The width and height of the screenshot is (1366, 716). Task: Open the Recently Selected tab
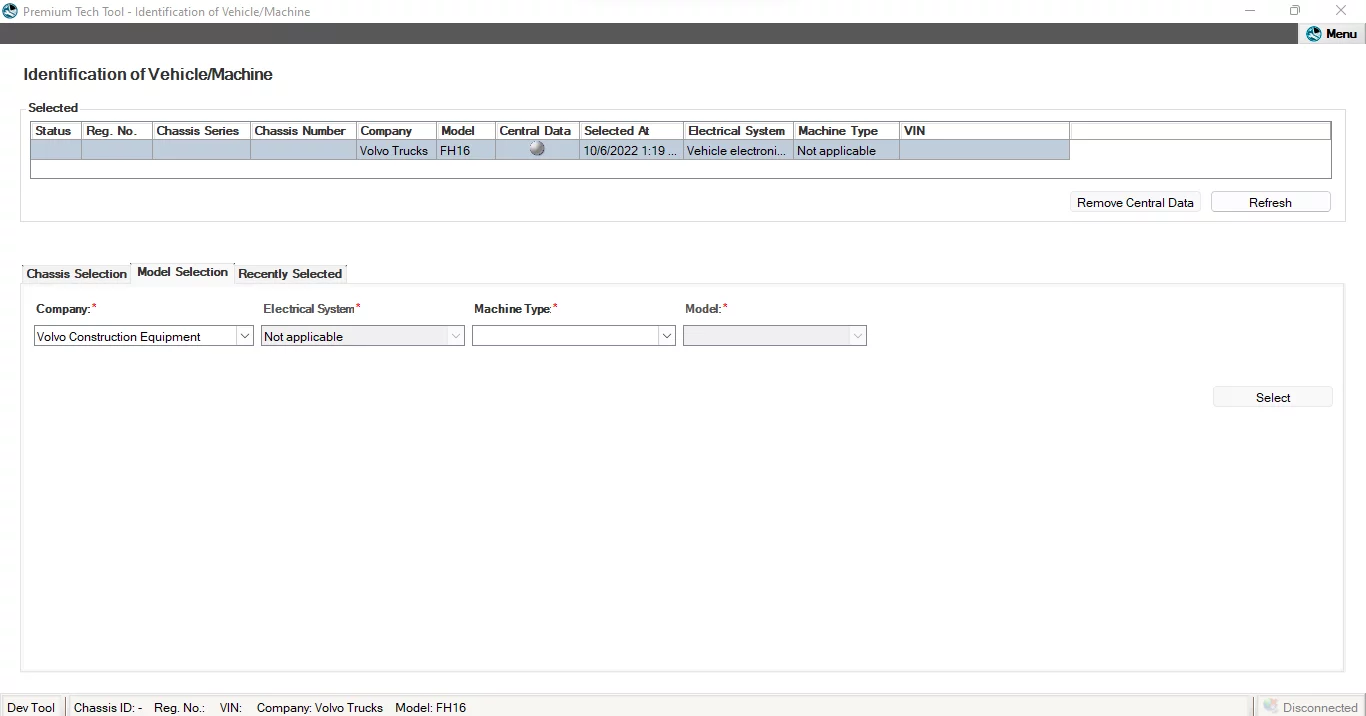coord(290,274)
